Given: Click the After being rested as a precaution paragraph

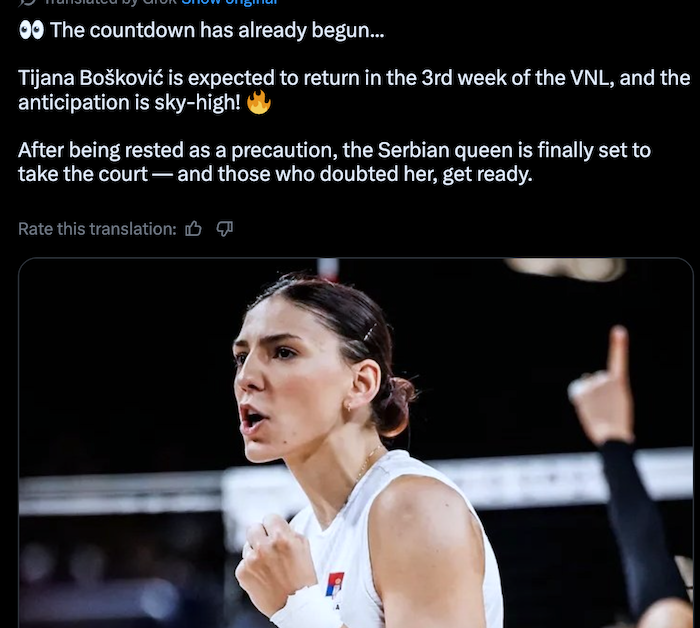Looking at the screenshot, I should 334,162.
